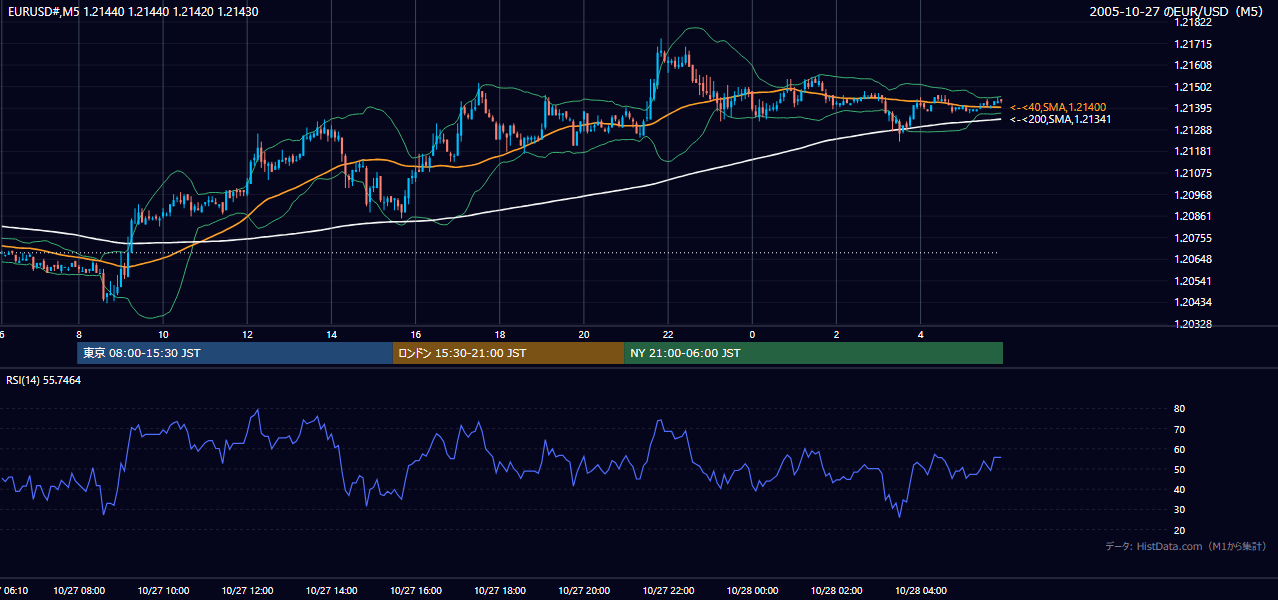Image resolution: width=1278 pixels, height=600 pixels.
Task: Click price axis value 1.21288
Action: point(1193,130)
